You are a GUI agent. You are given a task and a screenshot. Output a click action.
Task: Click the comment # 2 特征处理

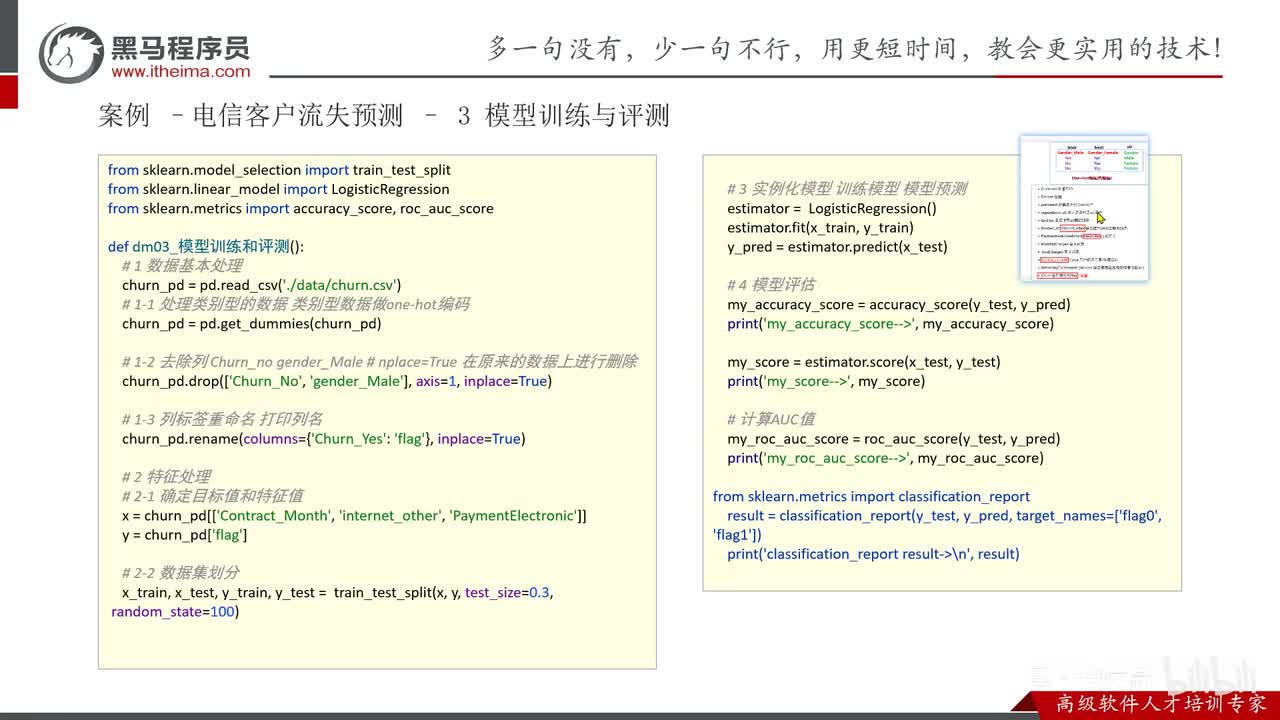(x=166, y=477)
